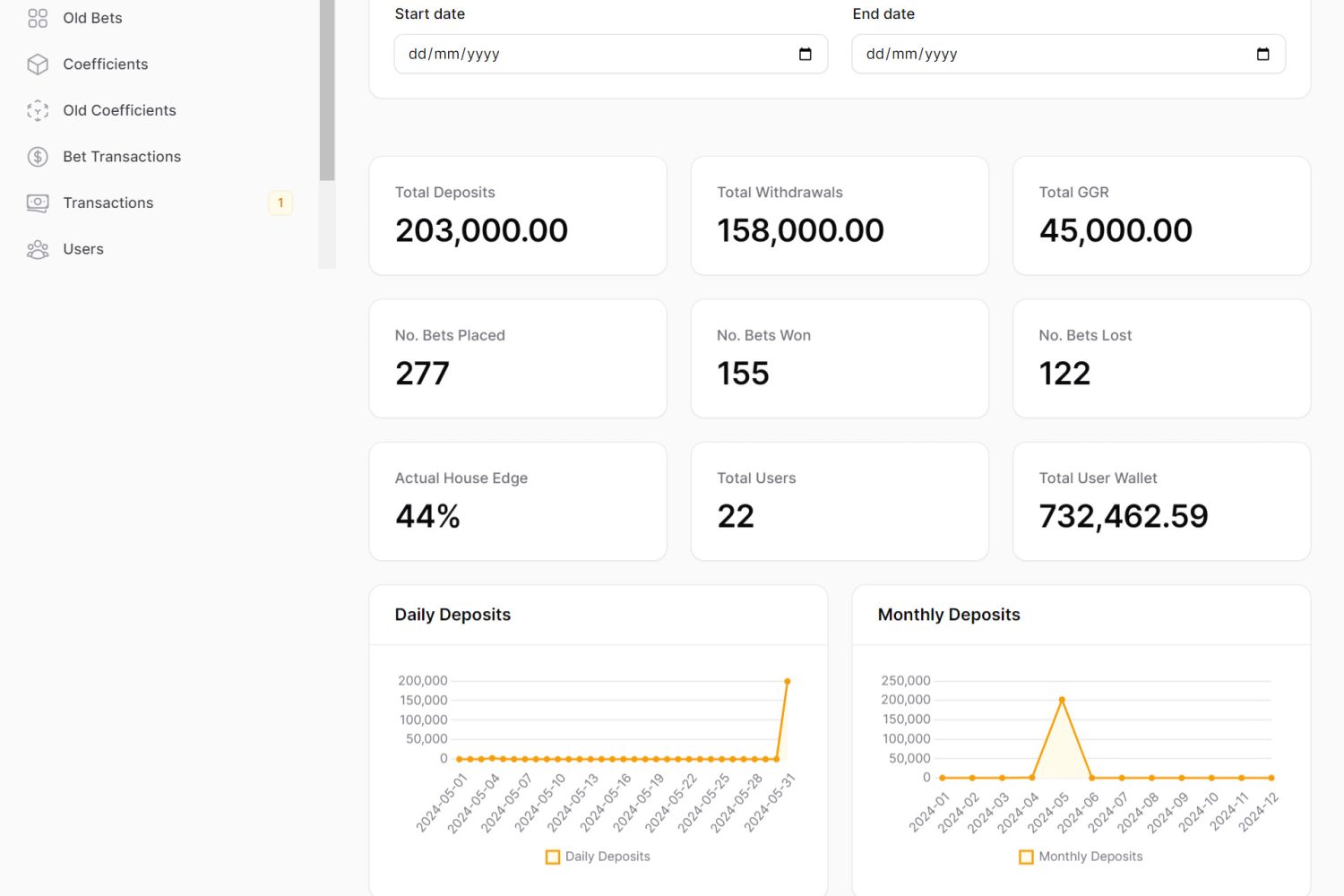Click No. Bets Won value 155
The width and height of the screenshot is (1344, 896).
[743, 373]
